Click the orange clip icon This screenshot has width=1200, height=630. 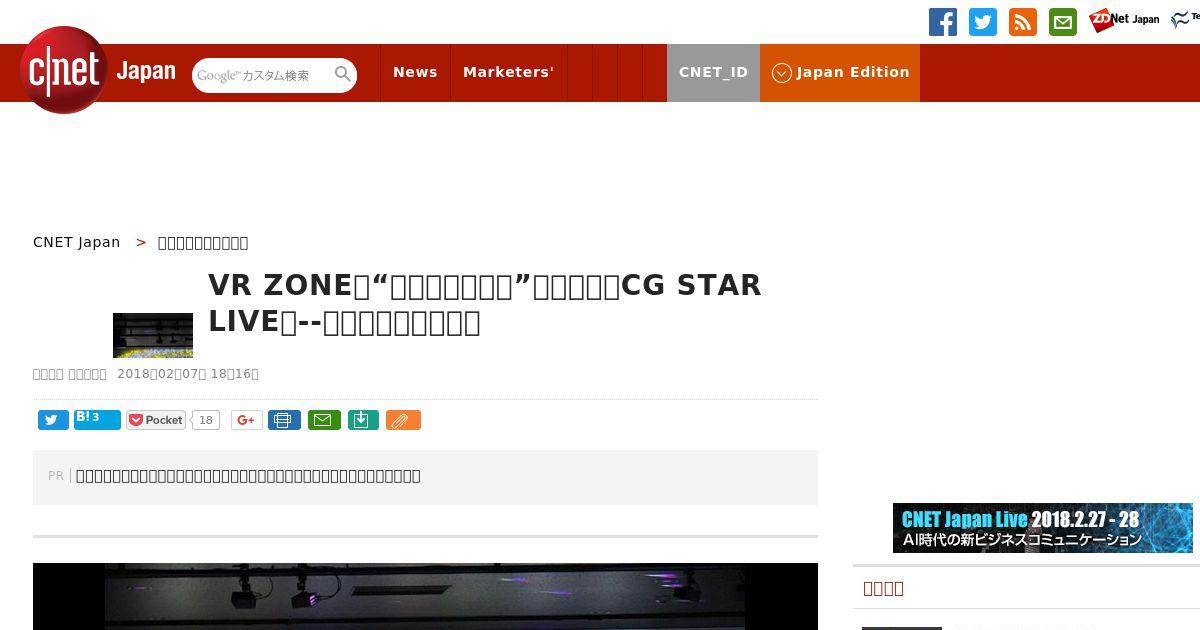point(403,420)
